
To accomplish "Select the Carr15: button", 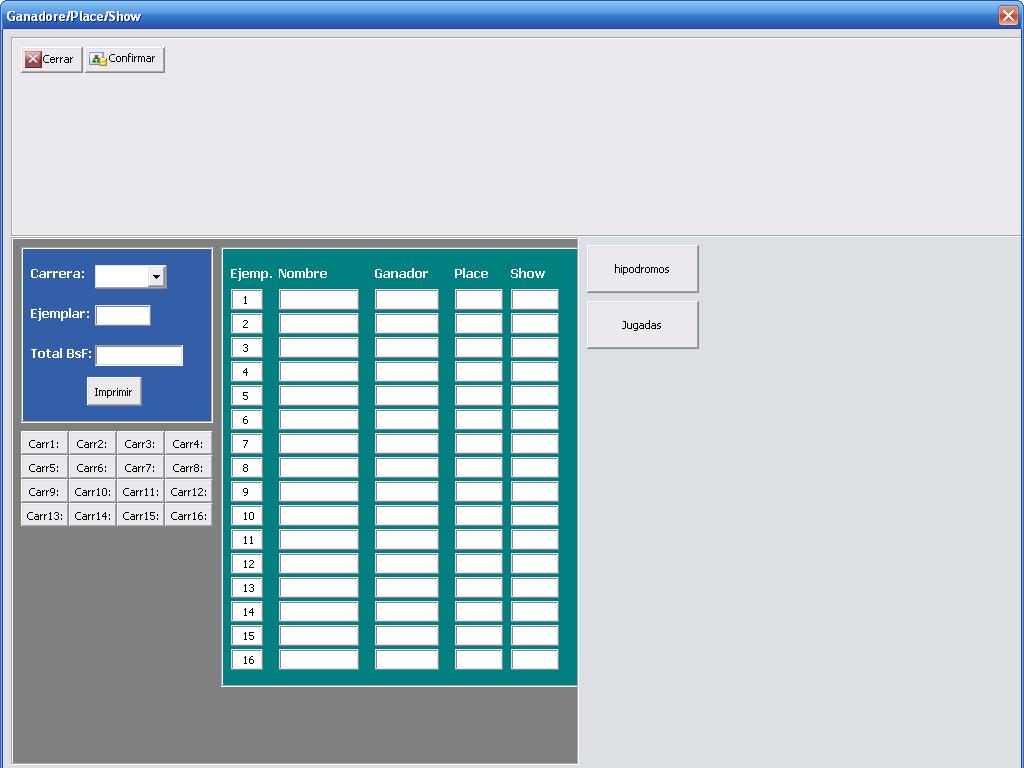I will (x=140, y=515).
